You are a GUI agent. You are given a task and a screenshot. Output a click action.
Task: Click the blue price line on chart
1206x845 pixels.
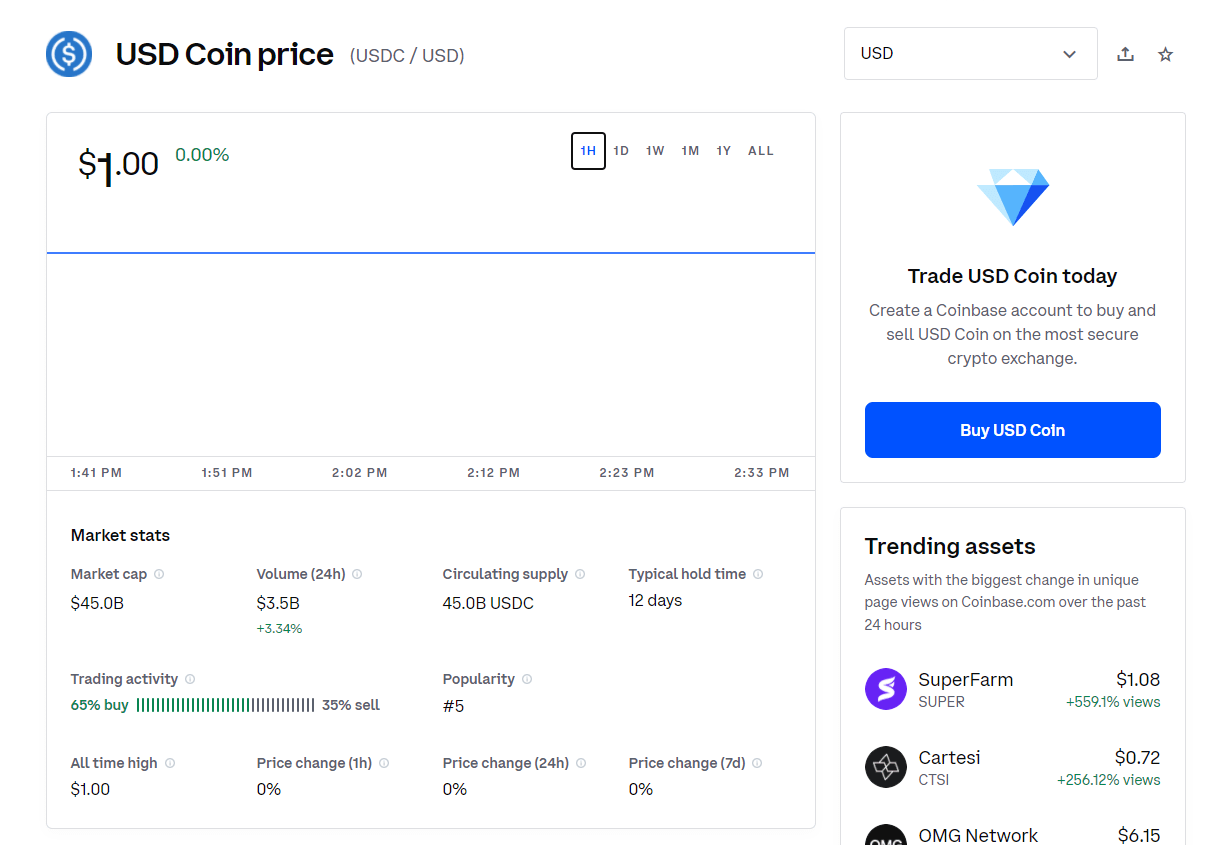pos(431,253)
